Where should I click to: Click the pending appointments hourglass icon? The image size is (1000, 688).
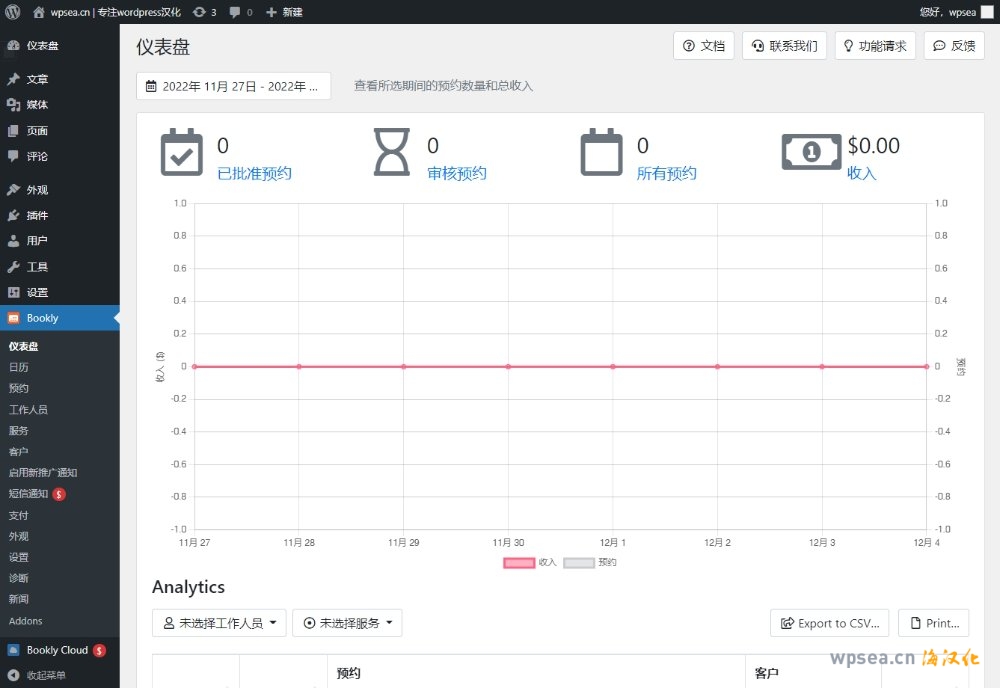[x=391, y=152]
